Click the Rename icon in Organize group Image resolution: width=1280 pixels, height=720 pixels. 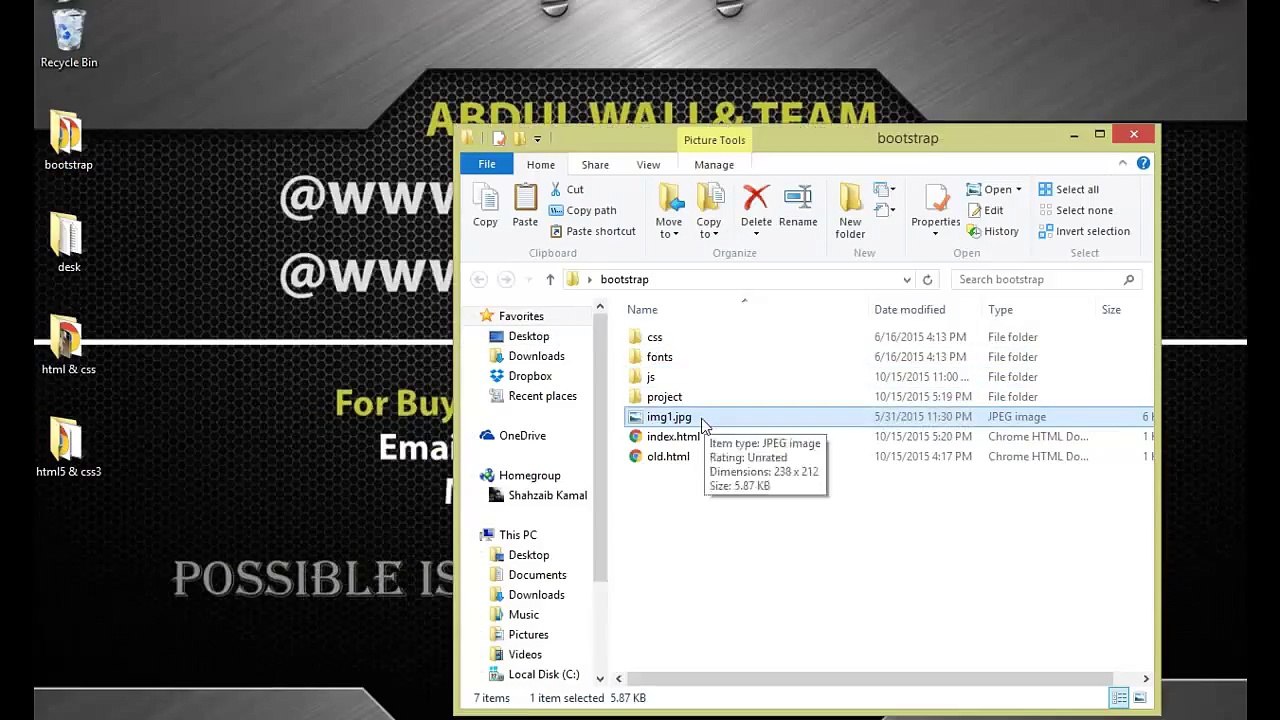click(x=798, y=206)
